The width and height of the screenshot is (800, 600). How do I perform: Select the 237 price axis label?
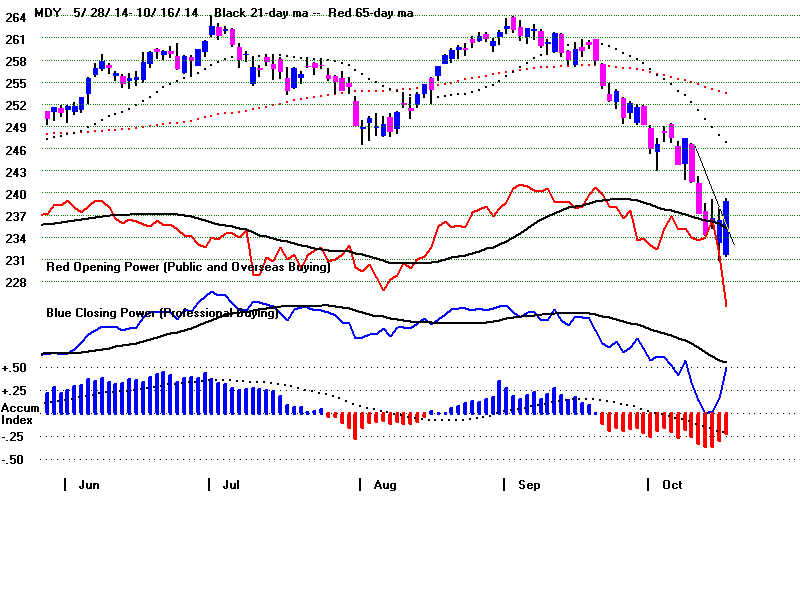tap(15, 216)
